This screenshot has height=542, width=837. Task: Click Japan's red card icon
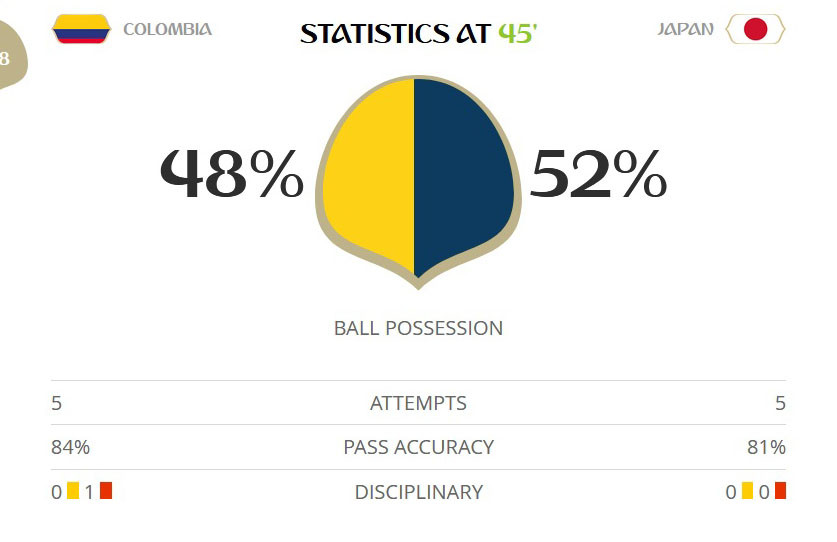[x=780, y=491]
